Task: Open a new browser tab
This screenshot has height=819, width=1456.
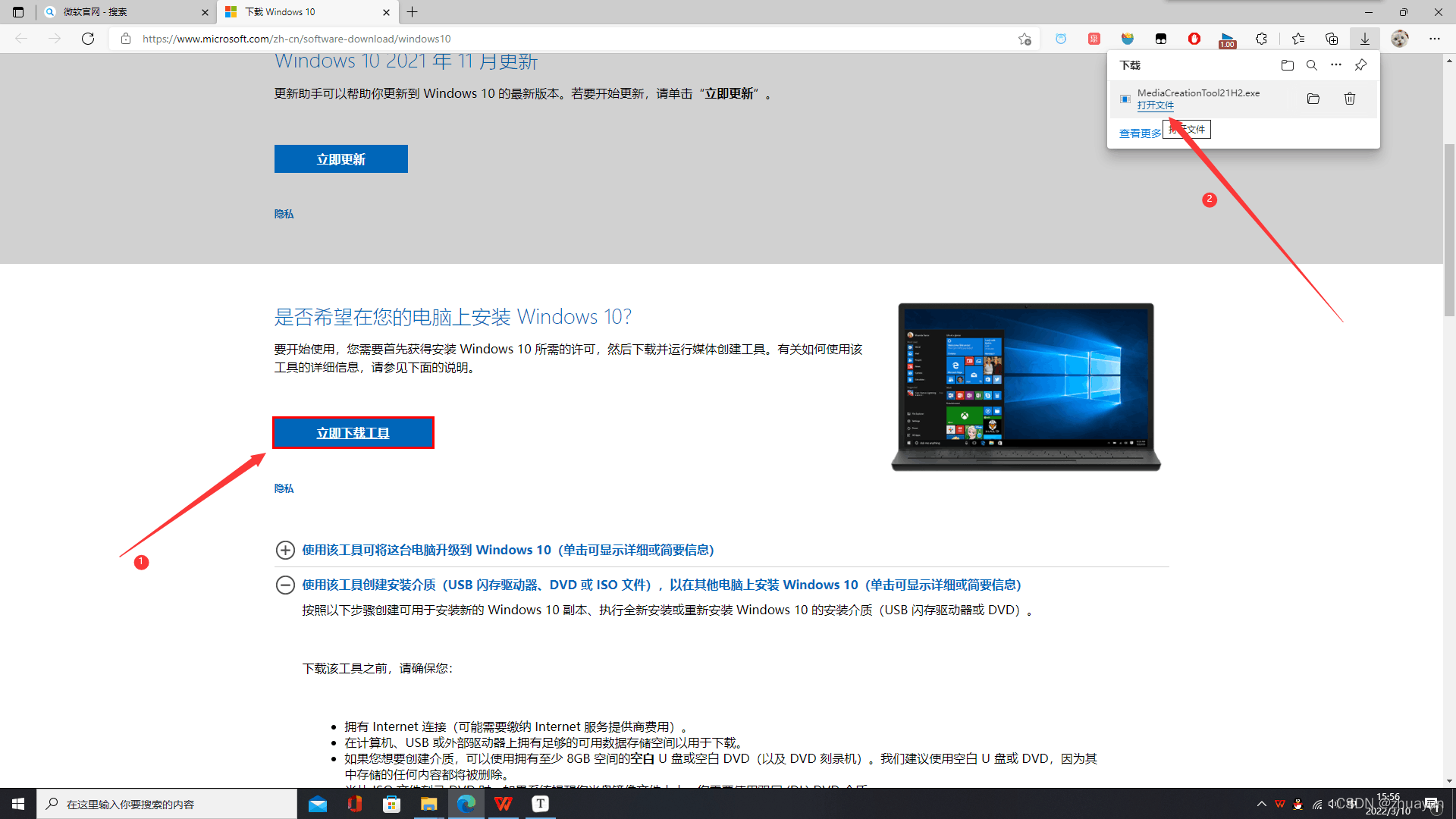Action: coord(413,12)
